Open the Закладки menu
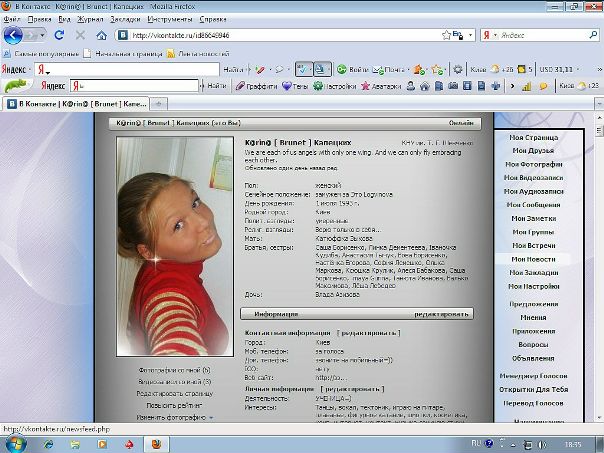Viewport: 604px width, 453px height. [x=125, y=19]
